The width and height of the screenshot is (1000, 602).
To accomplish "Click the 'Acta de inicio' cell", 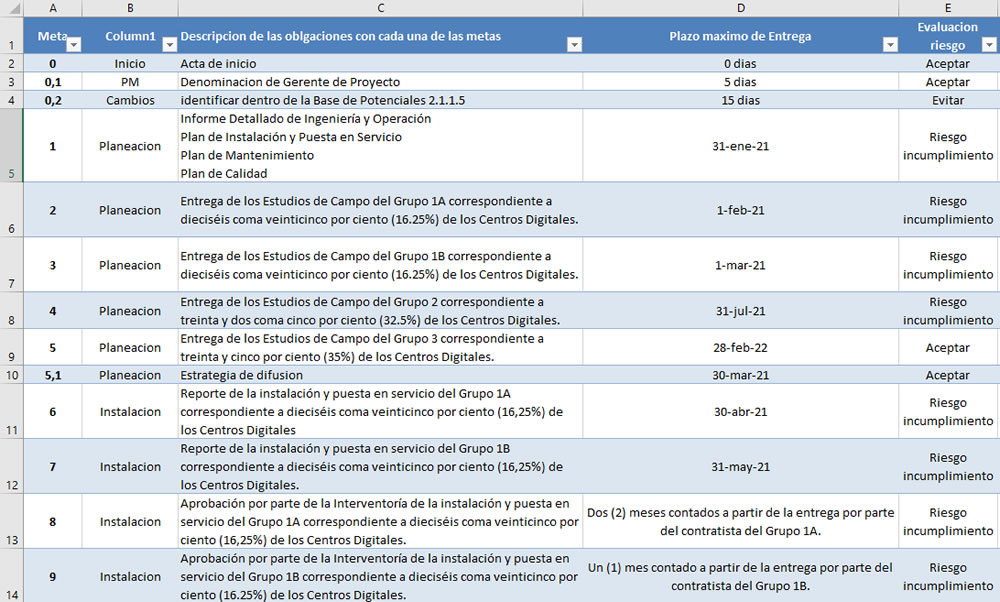I will [380, 63].
